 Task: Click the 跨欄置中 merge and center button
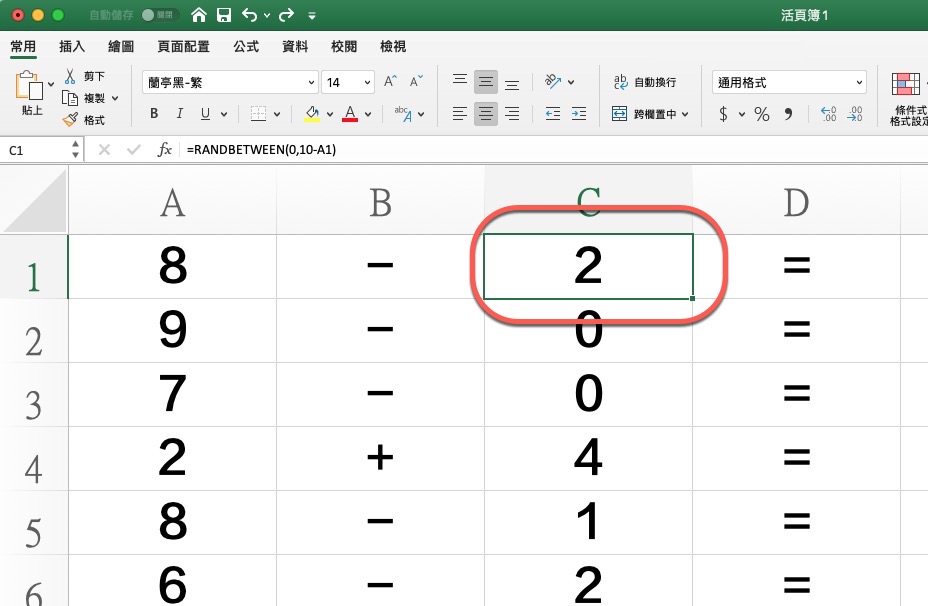tap(650, 114)
